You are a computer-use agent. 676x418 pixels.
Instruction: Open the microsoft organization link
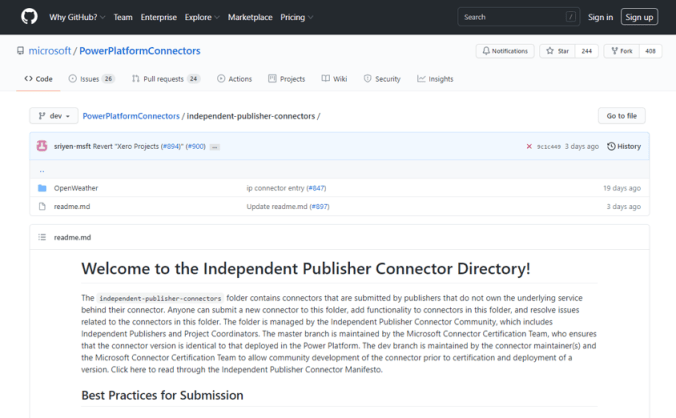pos(50,51)
